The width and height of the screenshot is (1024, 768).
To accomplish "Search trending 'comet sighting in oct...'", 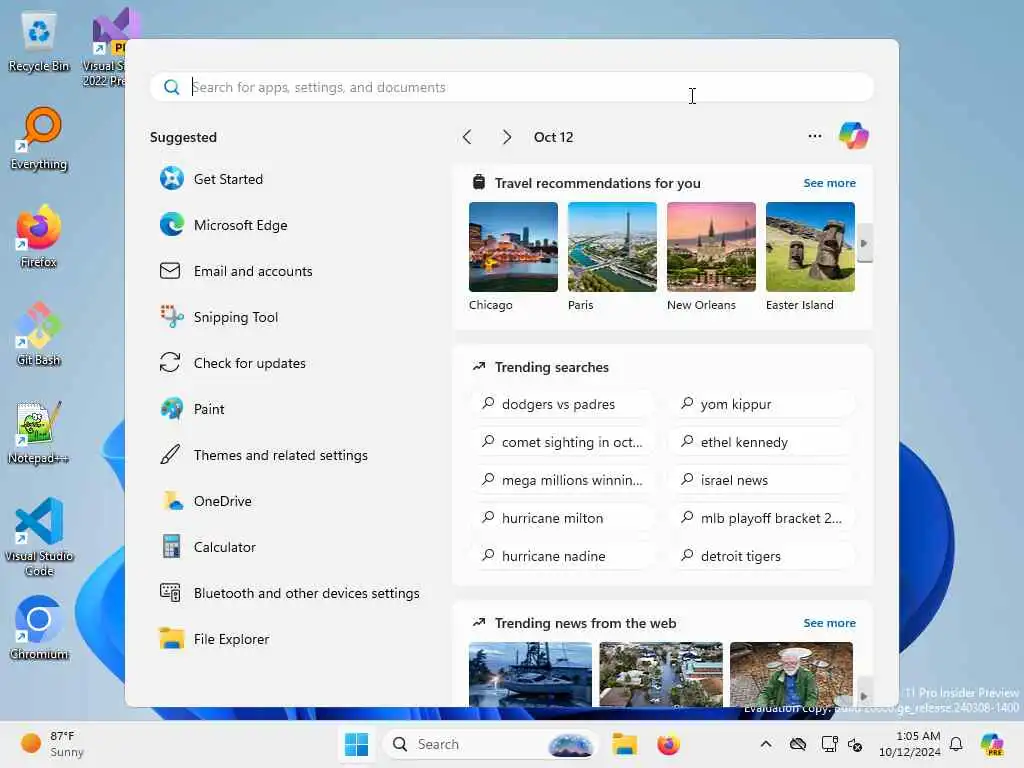I will 563,442.
